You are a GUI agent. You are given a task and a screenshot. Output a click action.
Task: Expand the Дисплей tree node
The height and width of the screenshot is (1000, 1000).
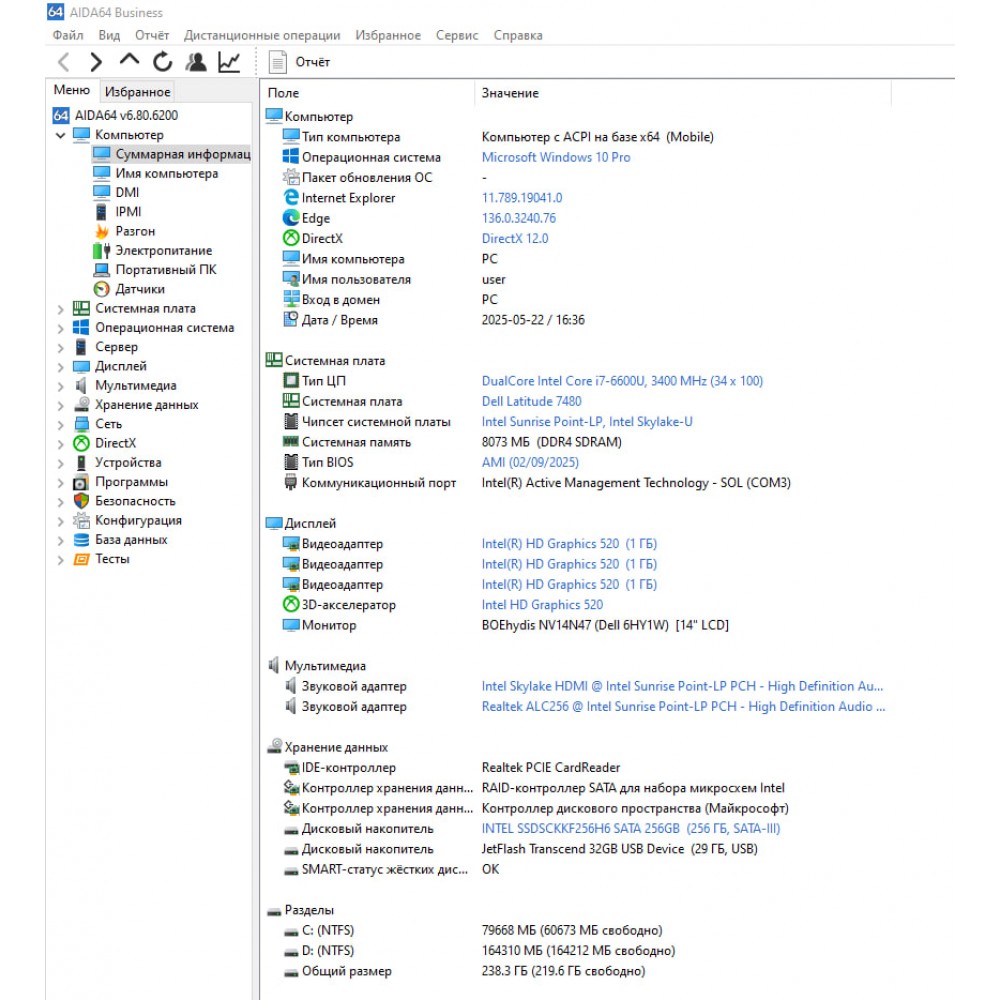click(61, 367)
